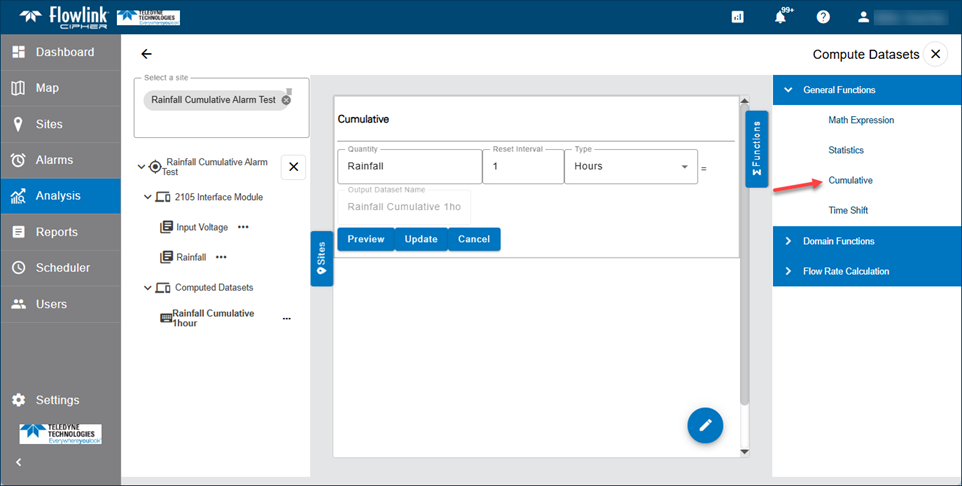Open the help question mark icon

(x=823, y=17)
